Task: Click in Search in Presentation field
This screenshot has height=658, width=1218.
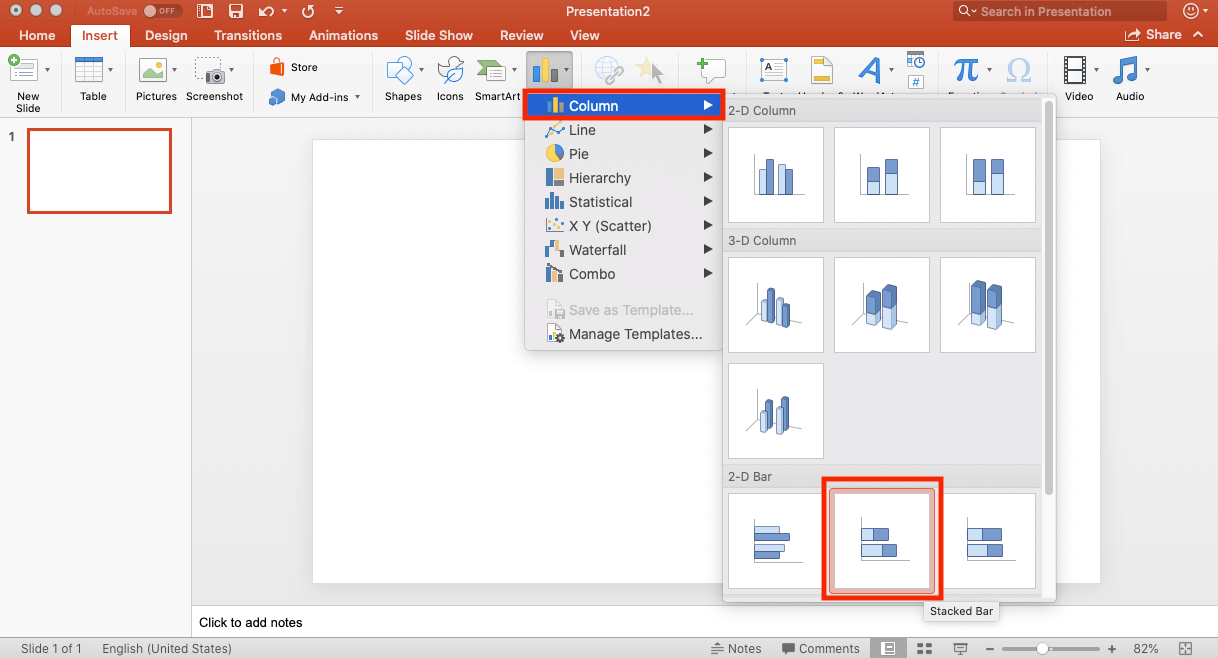Action: pyautogui.click(x=1060, y=11)
